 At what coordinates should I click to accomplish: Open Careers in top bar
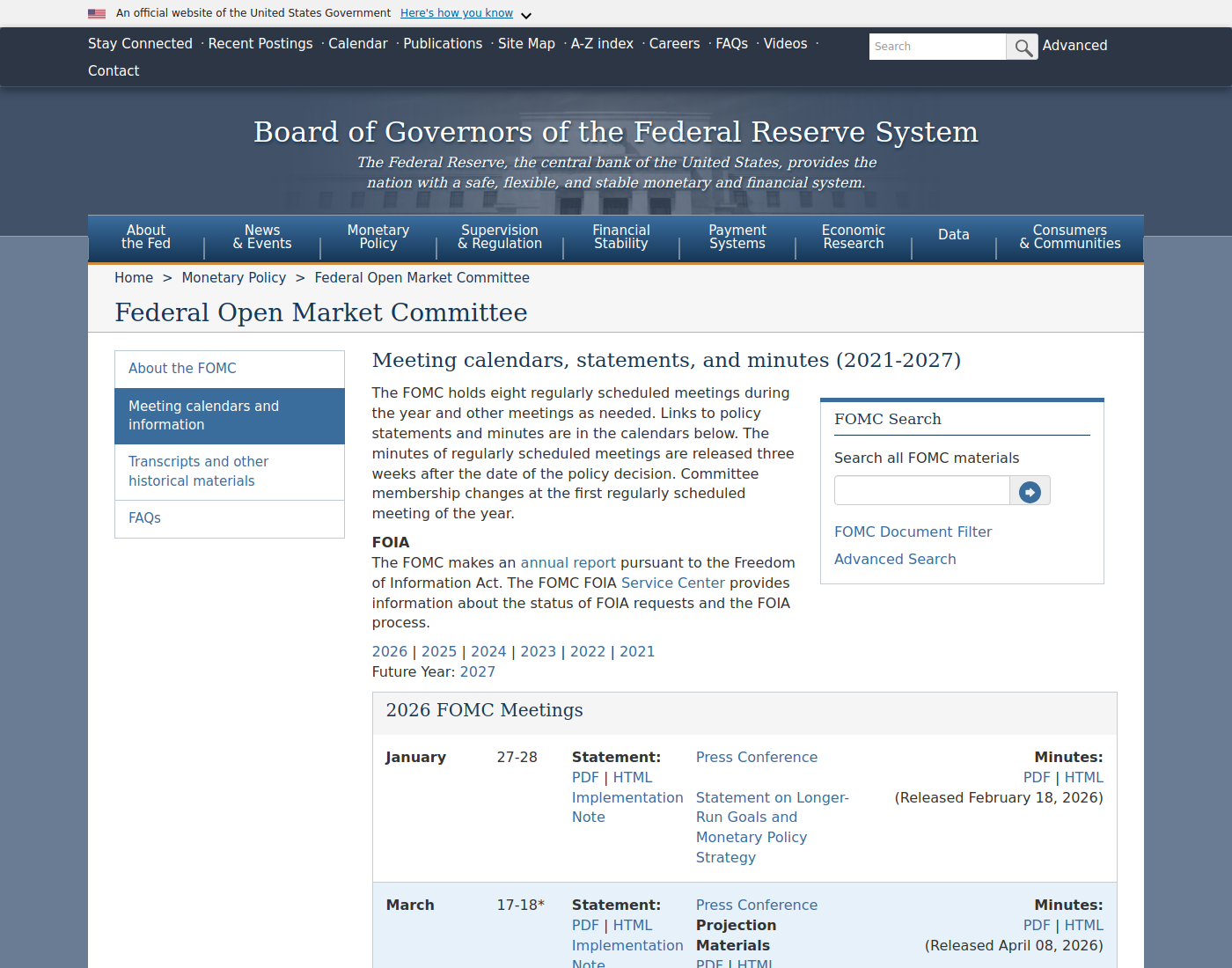675,44
